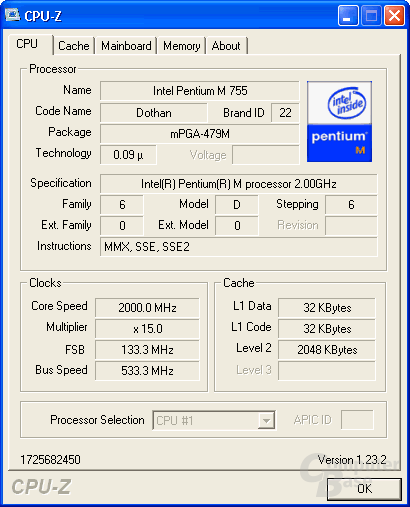Click the empty Level 3 field
Image resolution: width=410 pixels, height=507 pixels.
(x=327, y=371)
